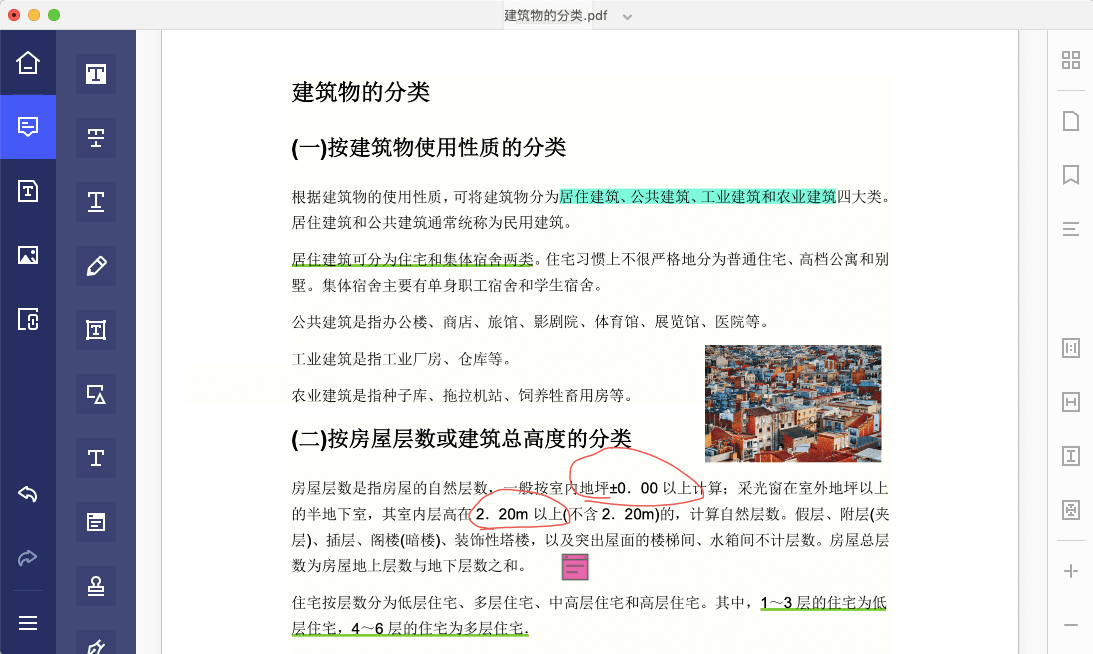Select the Text Box tool
Image resolution: width=1093 pixels, height=654 pixels.
point(96,330)
